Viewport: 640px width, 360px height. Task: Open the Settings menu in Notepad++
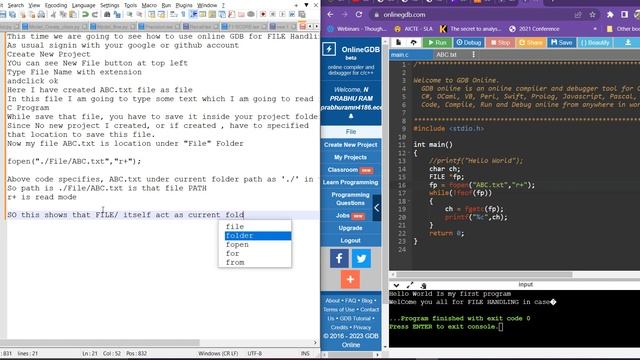(110, 5)
